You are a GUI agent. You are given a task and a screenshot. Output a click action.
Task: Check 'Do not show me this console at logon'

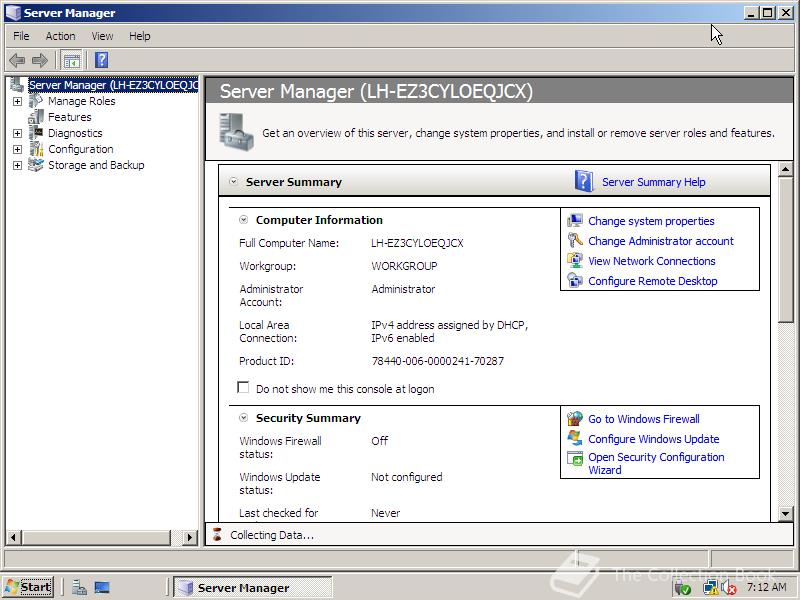click(x=243, y=387)
